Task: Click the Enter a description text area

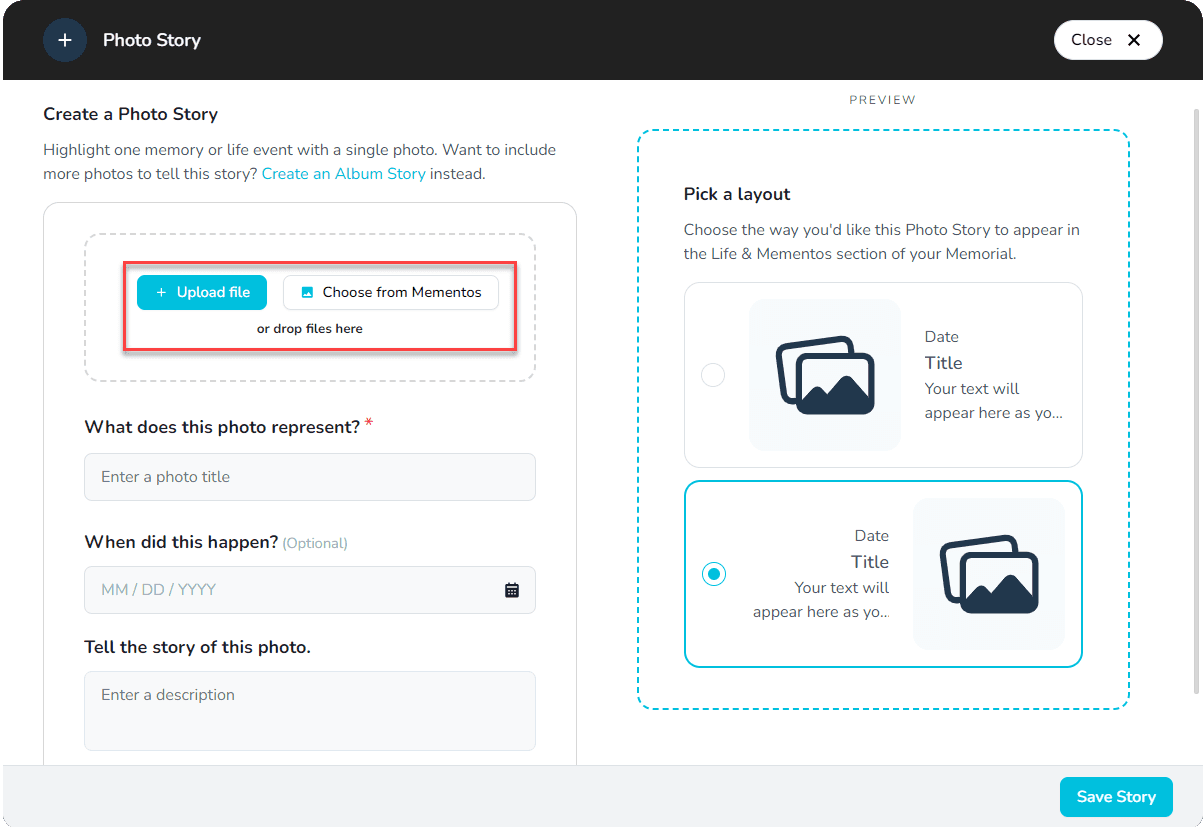Action: [310, 710]
